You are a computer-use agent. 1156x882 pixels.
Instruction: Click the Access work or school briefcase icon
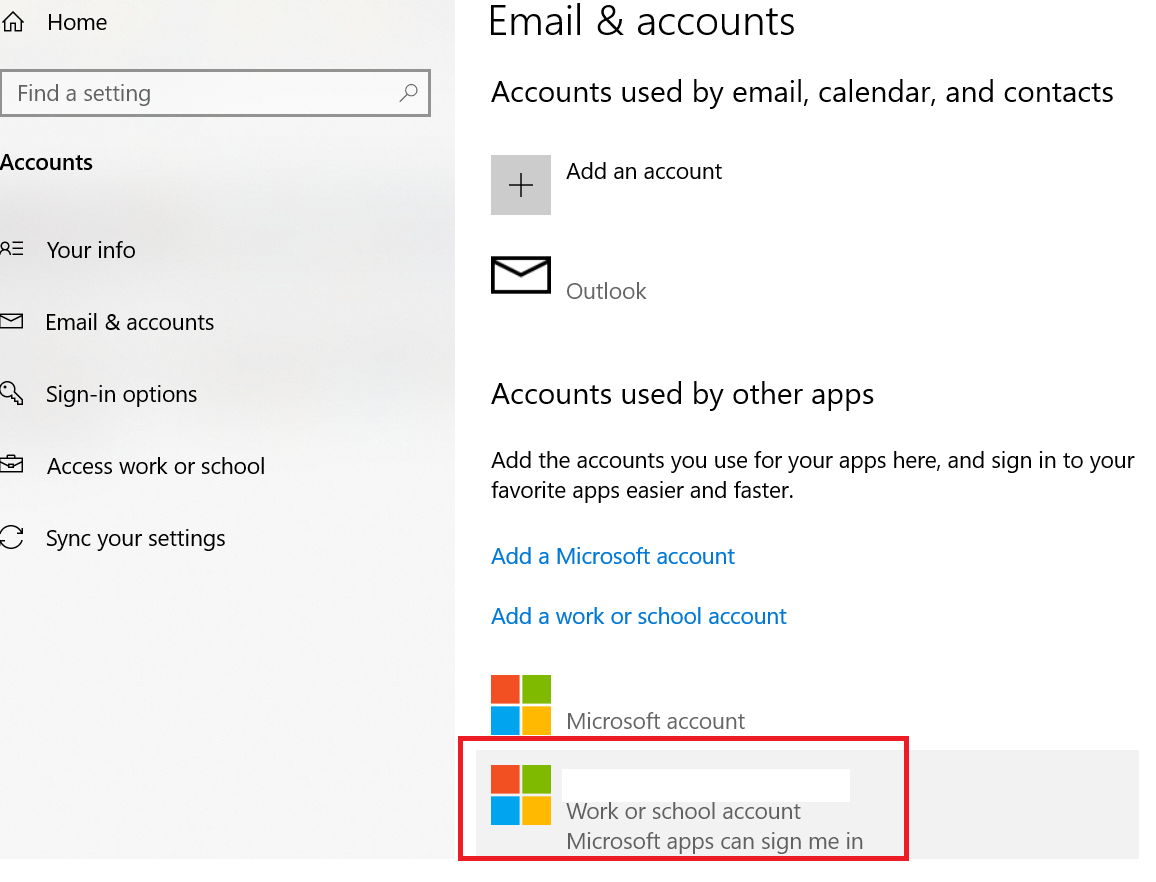pyautogui.click(x=12, y=465)
